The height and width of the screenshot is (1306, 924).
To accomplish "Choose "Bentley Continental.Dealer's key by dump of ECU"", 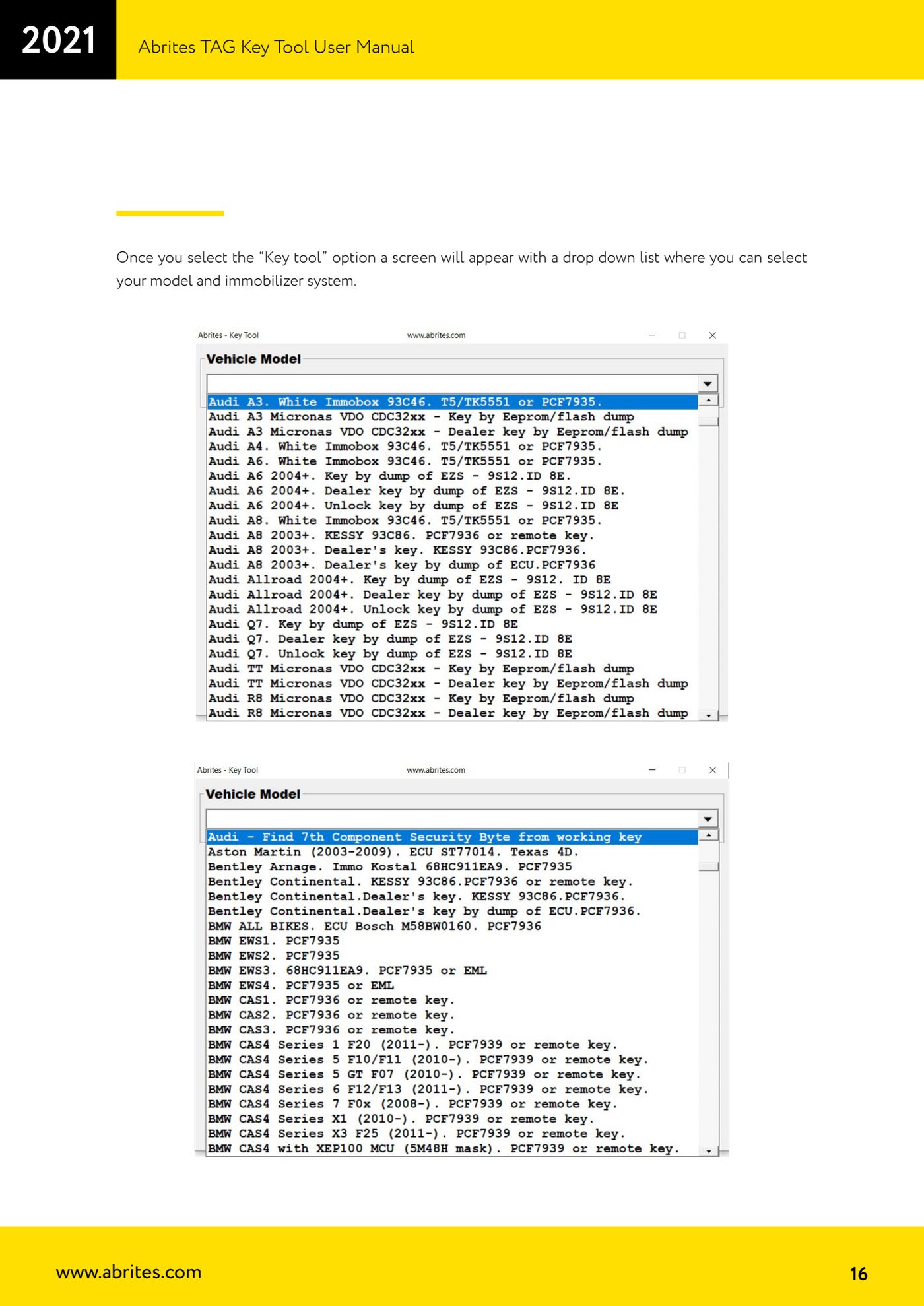I will (453, 911).
